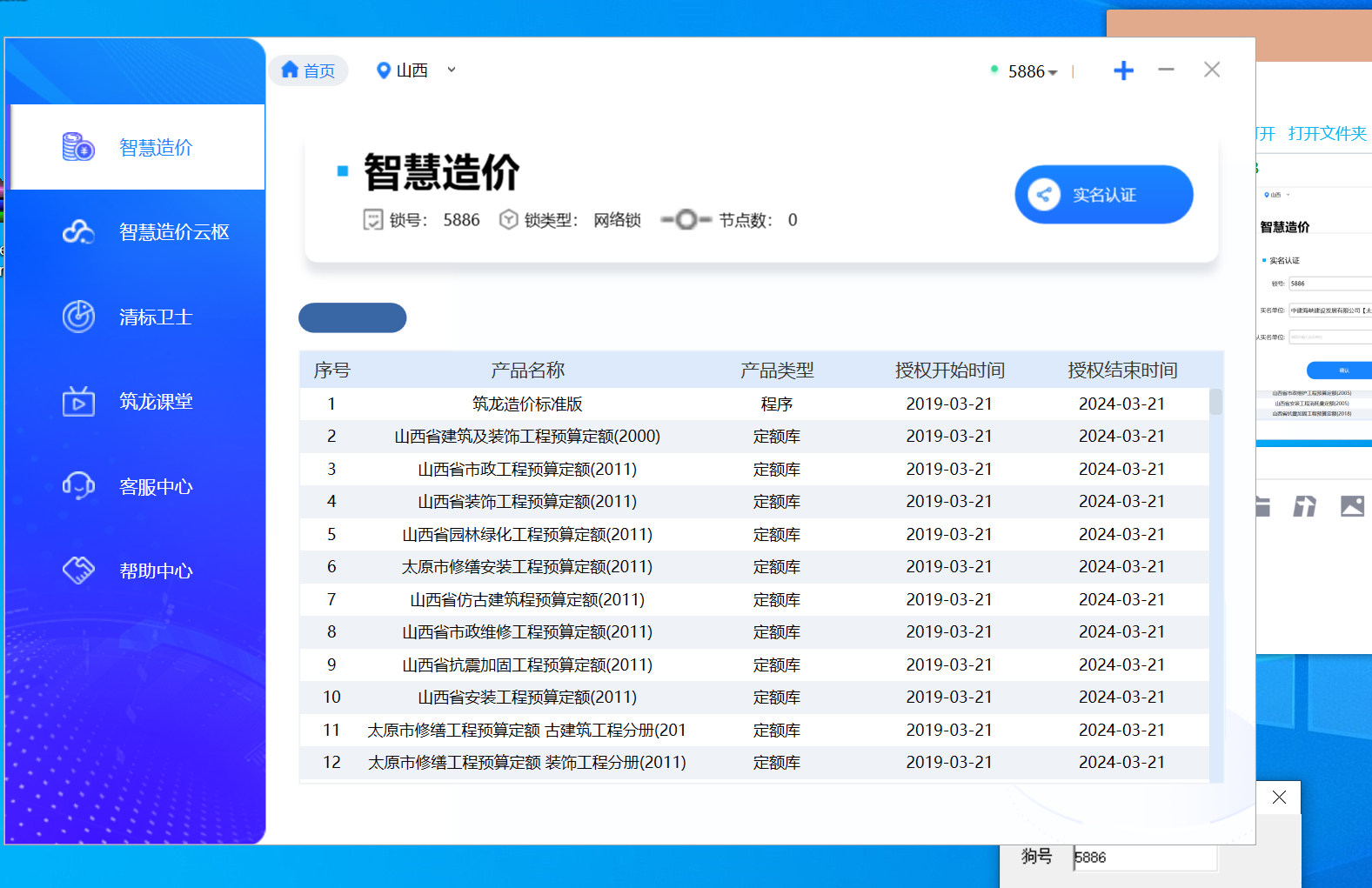Click the video TV icon beside 筑龙课堂
The image size is (1372, 888).
click(x=78, y=402)
